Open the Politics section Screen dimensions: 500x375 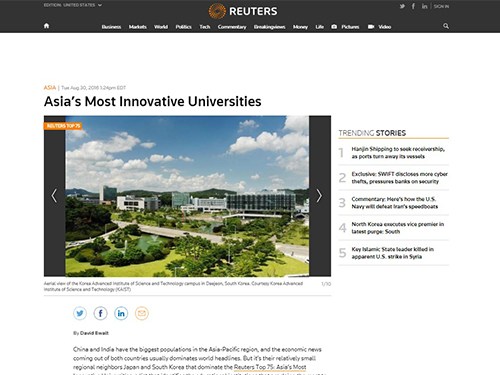point(184,27)
